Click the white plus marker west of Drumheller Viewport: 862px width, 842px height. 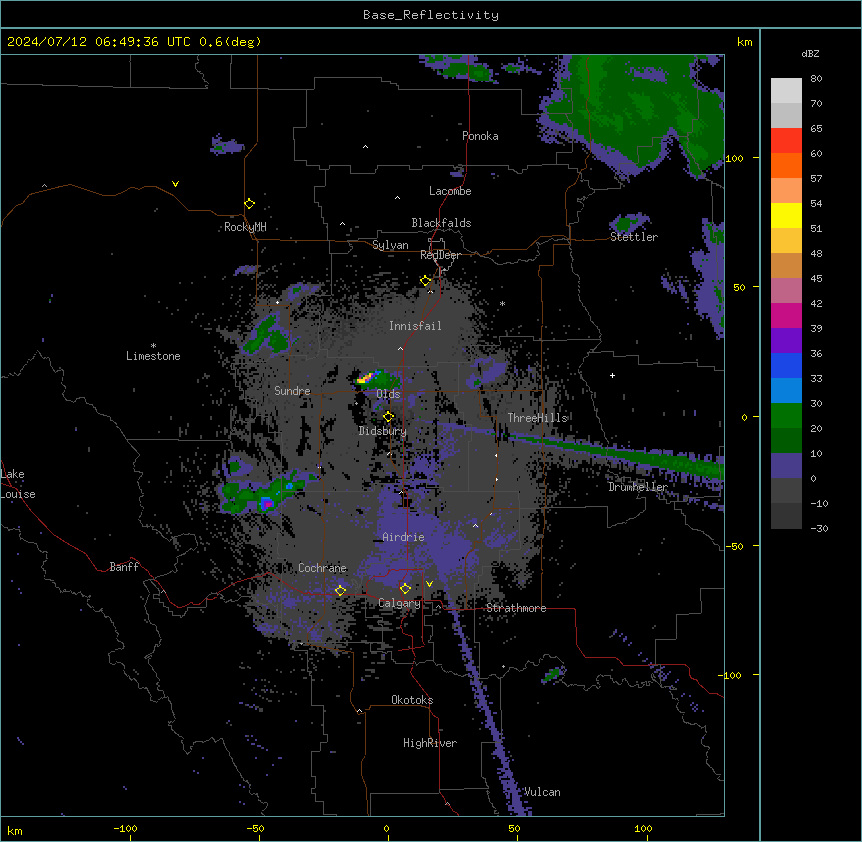(612, 375)
